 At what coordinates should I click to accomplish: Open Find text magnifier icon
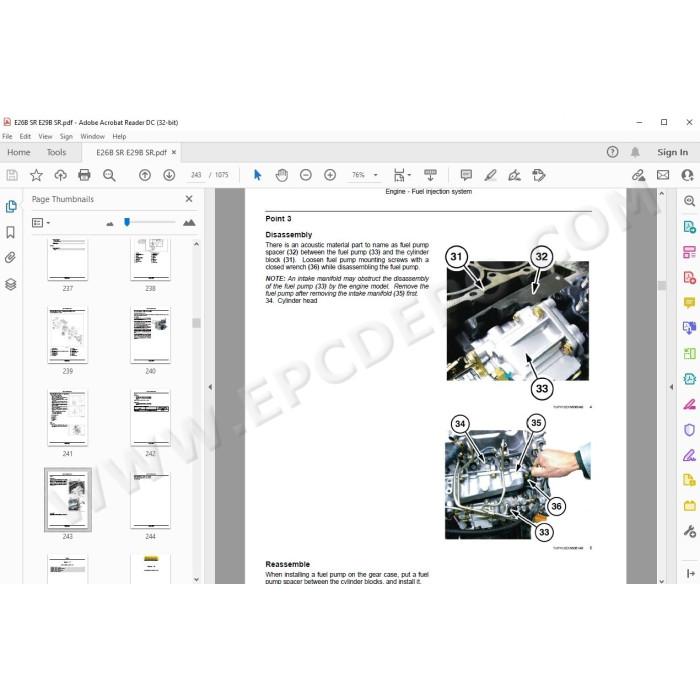(x=109, y=175)
